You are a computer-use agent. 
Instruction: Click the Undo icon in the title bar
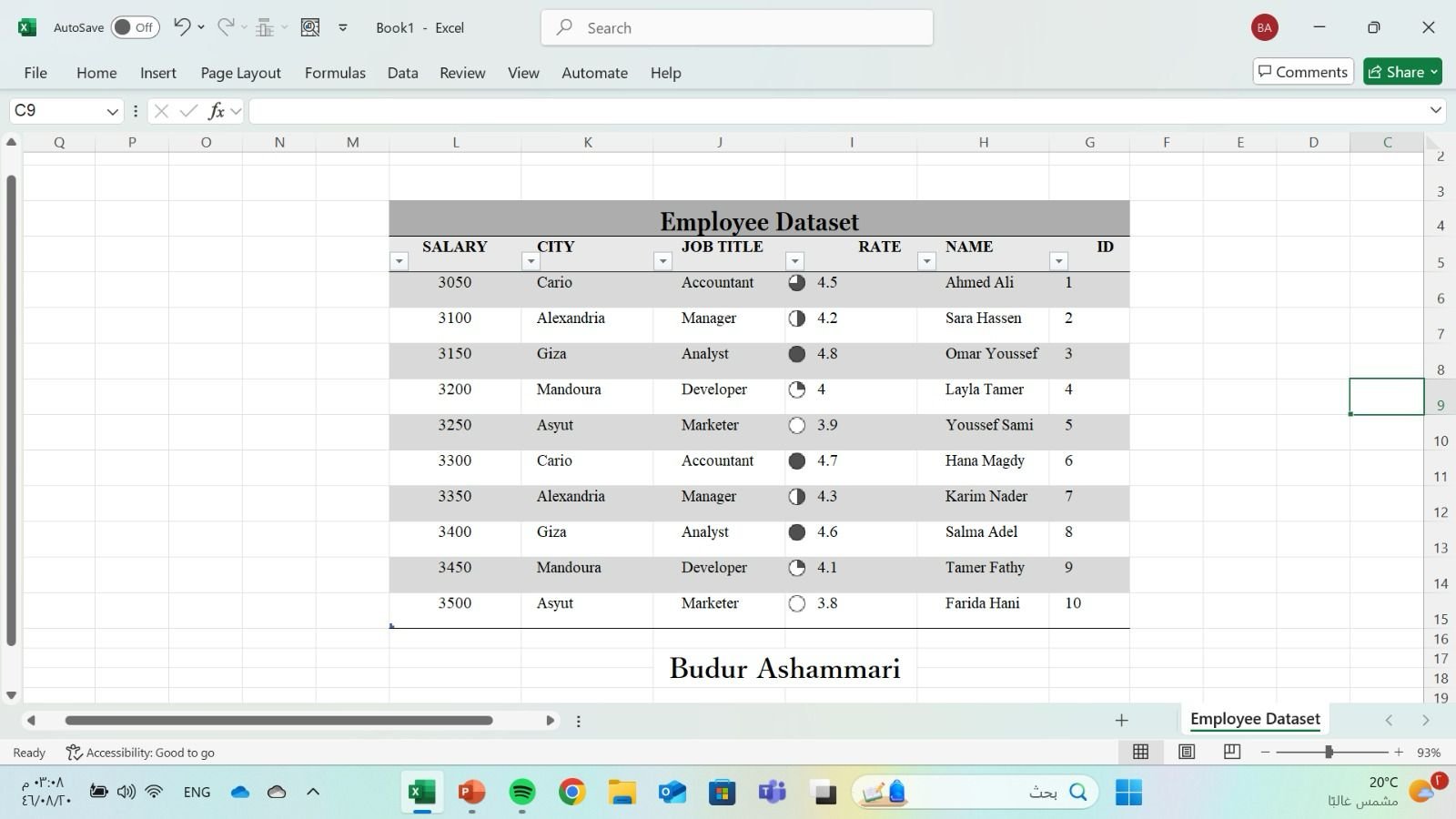click(x=182, y=27)
